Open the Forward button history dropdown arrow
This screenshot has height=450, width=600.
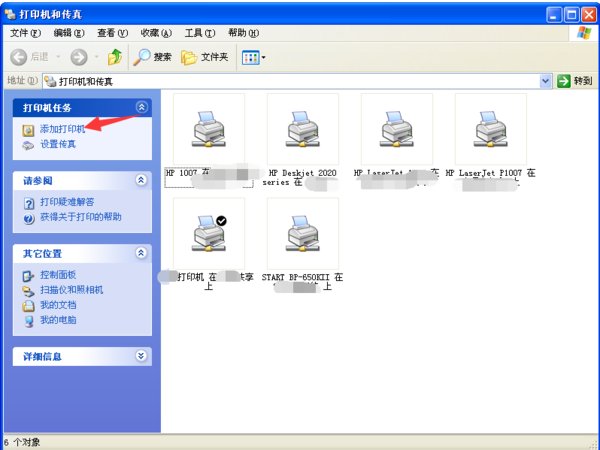tap(96, 57)
